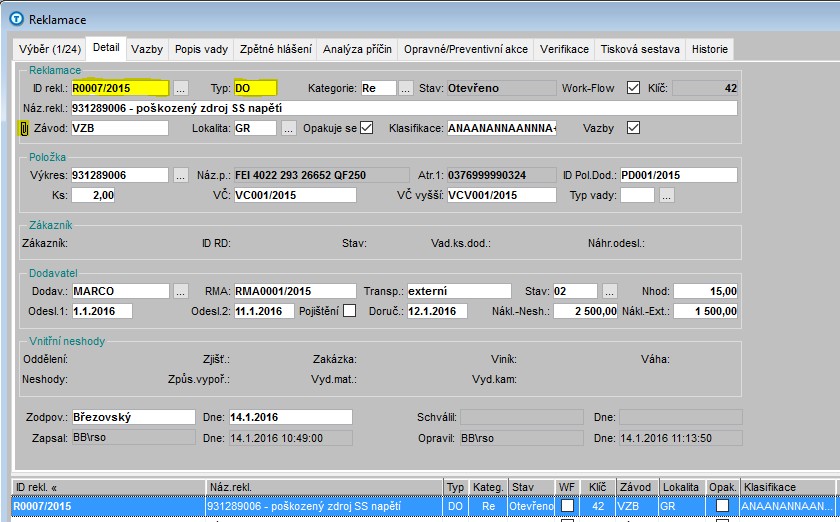Click the Kateg. column header
The height and width of the screenshot is (522, 840).
(488, 487)
